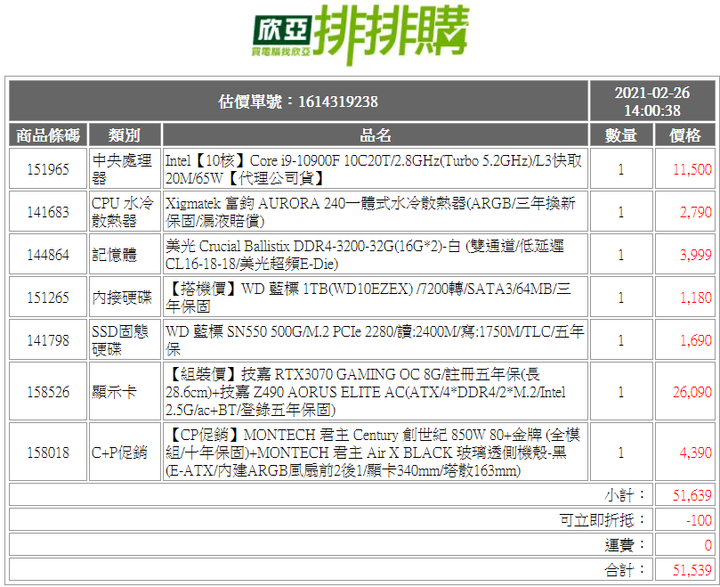
Task: Click the 商品條碼 column header
Action: [x=48, y=135]
